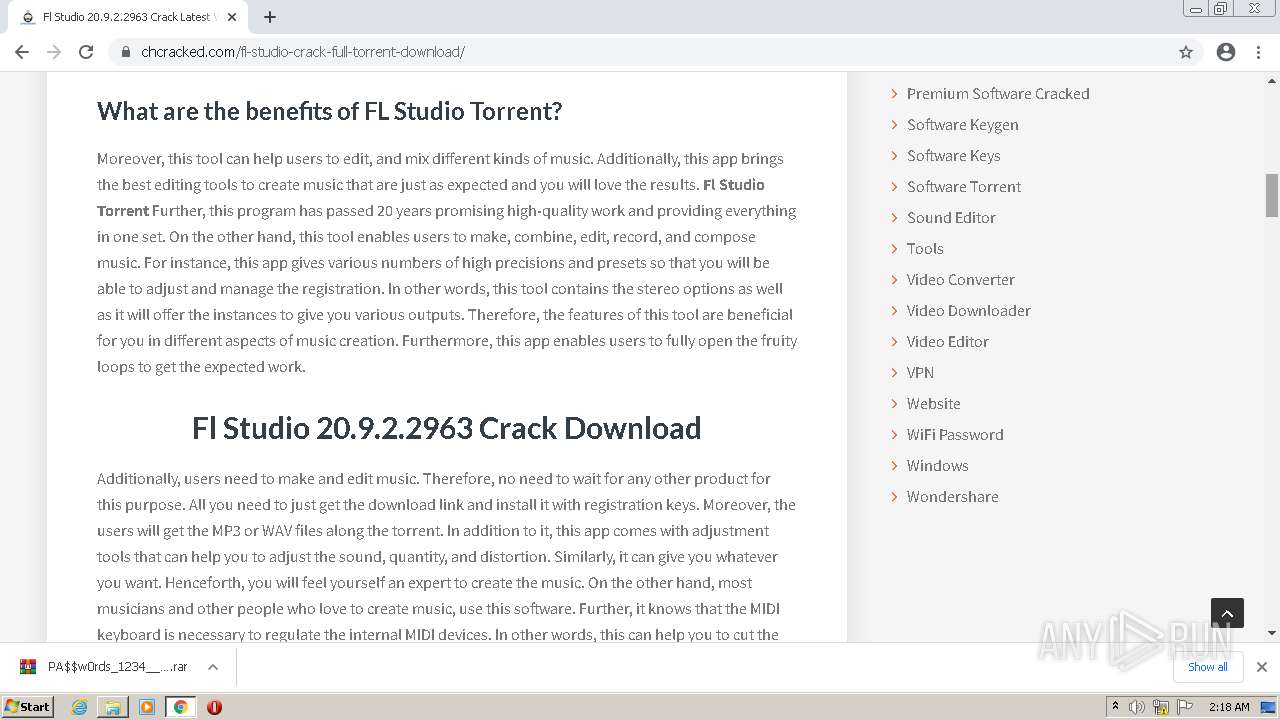Open Website category link

click(x=933, y=404)
